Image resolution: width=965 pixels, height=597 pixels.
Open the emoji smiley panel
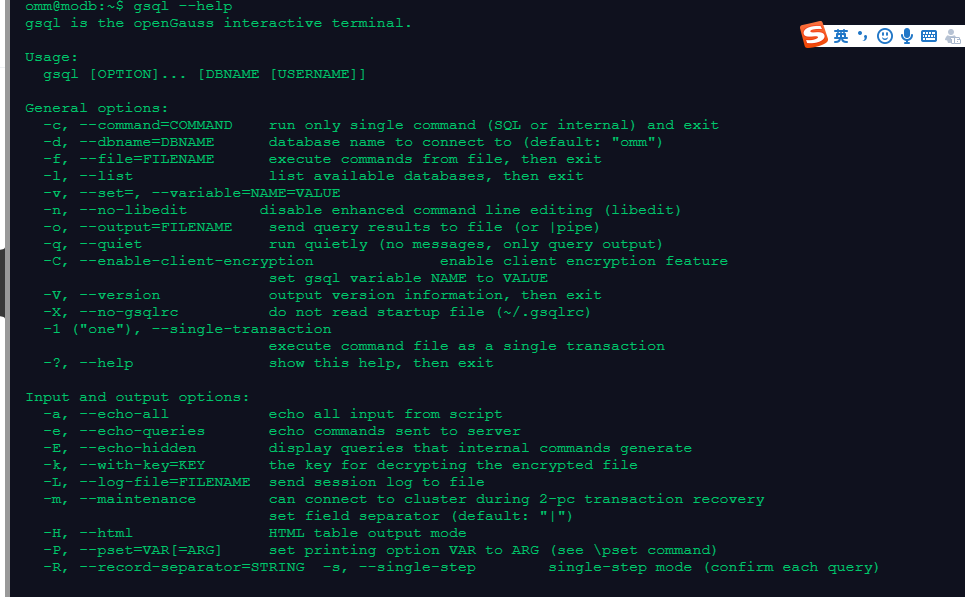[x=884, y=36]
